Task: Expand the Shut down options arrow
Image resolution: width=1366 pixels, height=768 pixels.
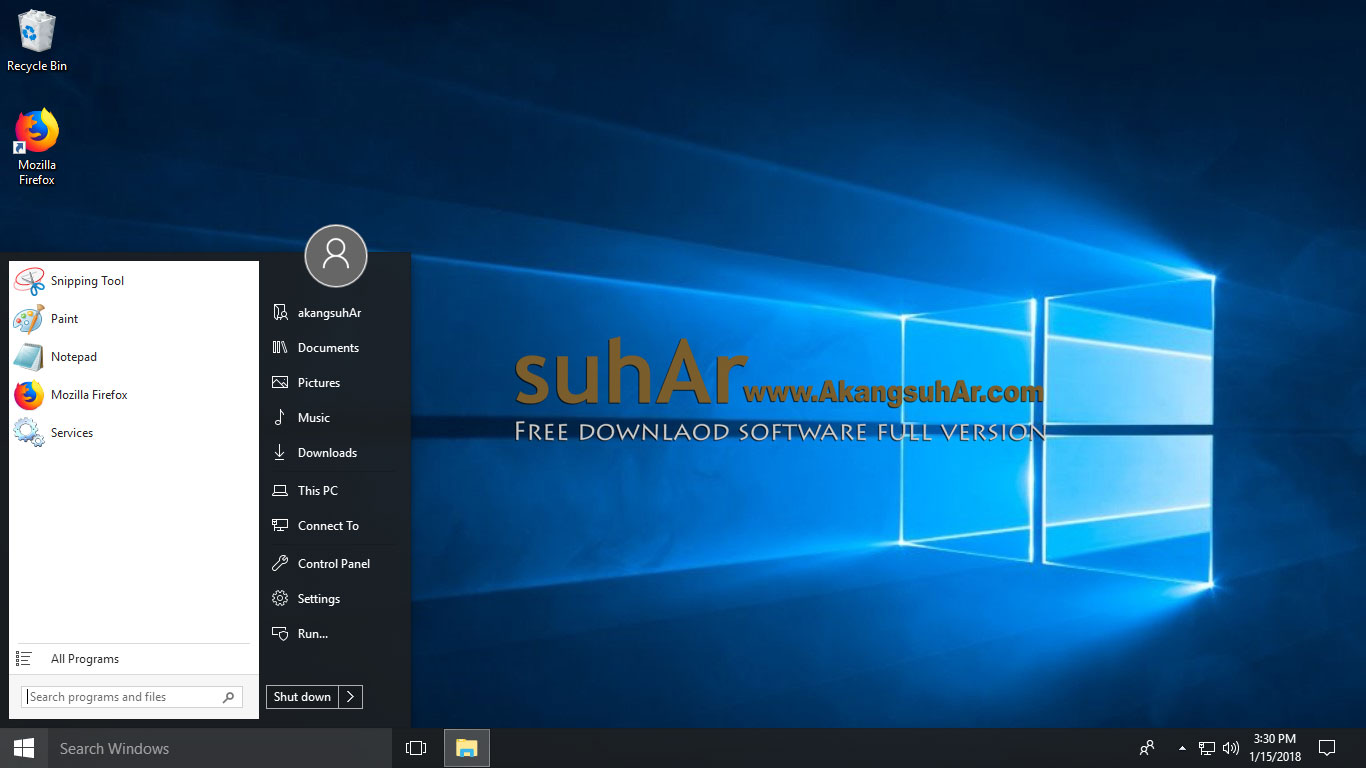Action: 351,696
